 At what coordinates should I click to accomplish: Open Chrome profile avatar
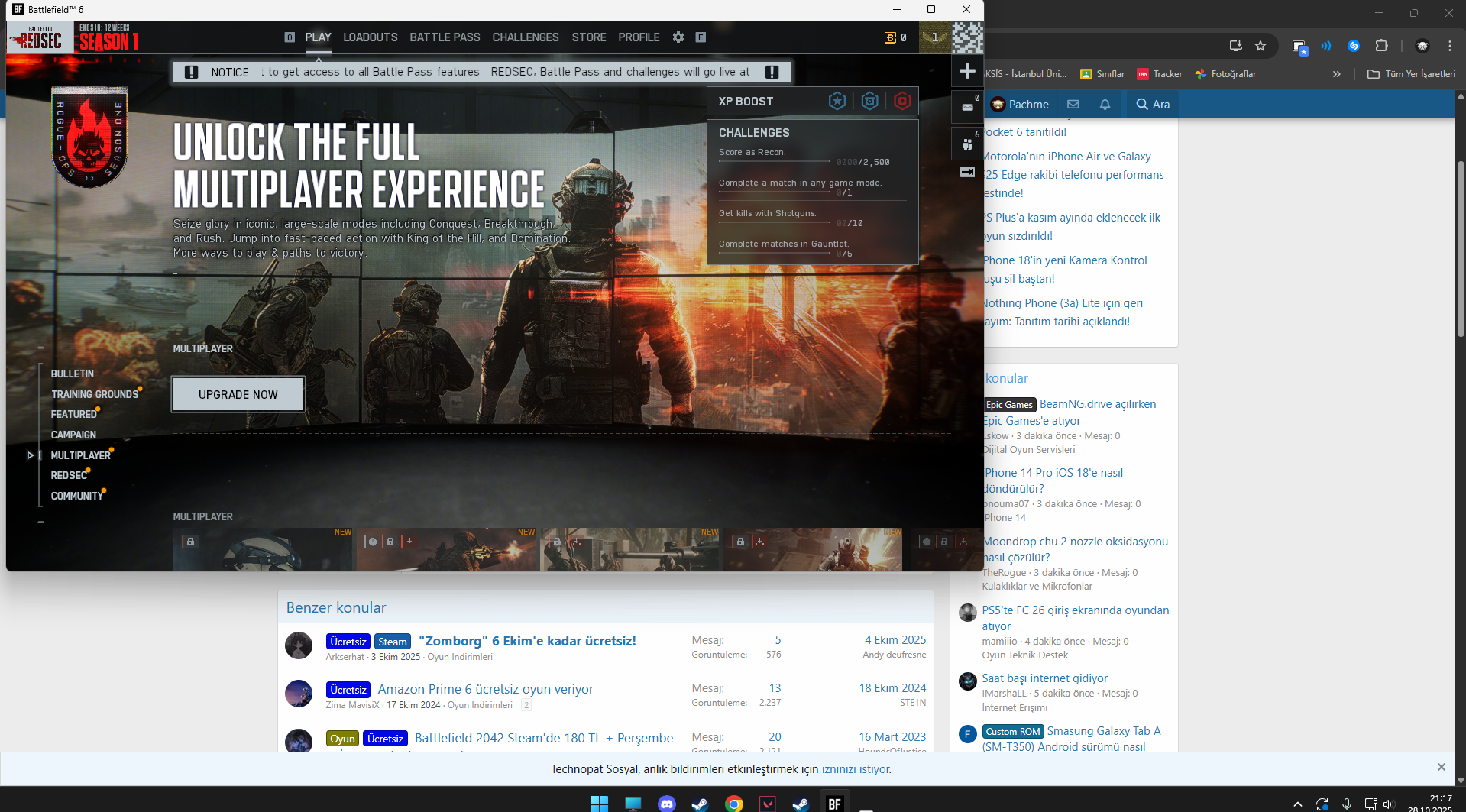[x=1422, y=46]
